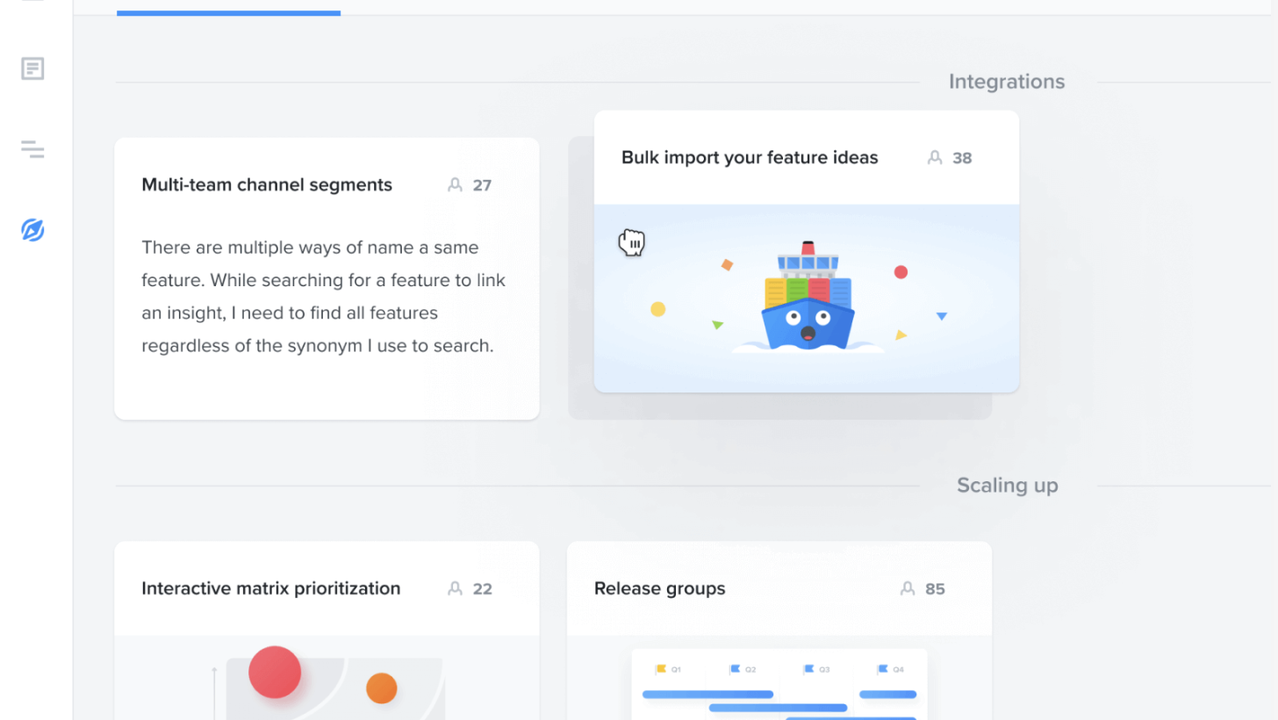The width and height of the screenshot is (1278, 720).
Task: Select the Integrations section heading
Action: coord(1007,82)
